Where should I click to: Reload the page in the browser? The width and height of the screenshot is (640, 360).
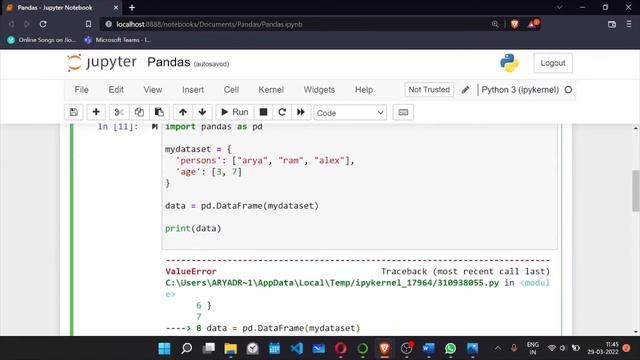(43, 24)
